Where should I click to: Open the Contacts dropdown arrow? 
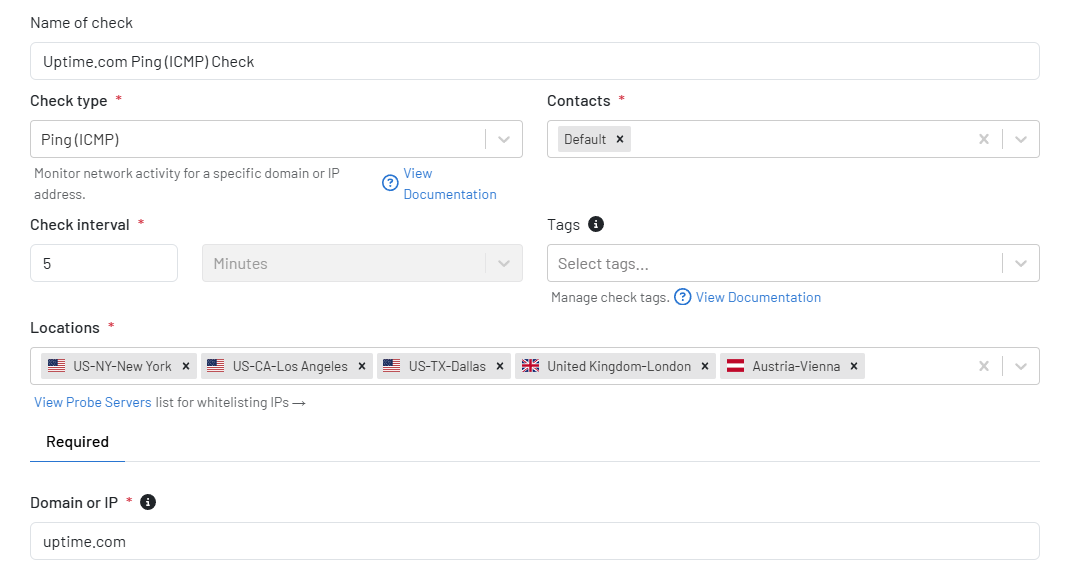(1021, 140)
